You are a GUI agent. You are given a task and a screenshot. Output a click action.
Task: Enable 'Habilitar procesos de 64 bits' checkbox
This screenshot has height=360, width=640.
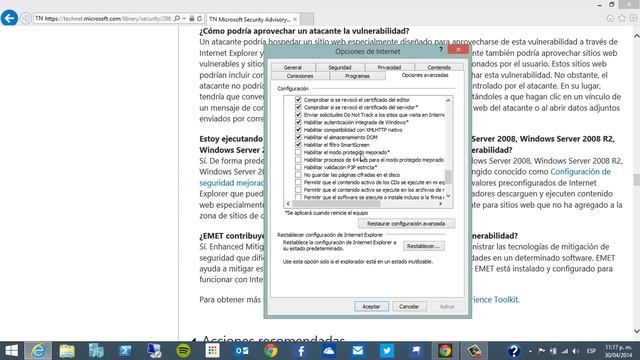[298, 160]
